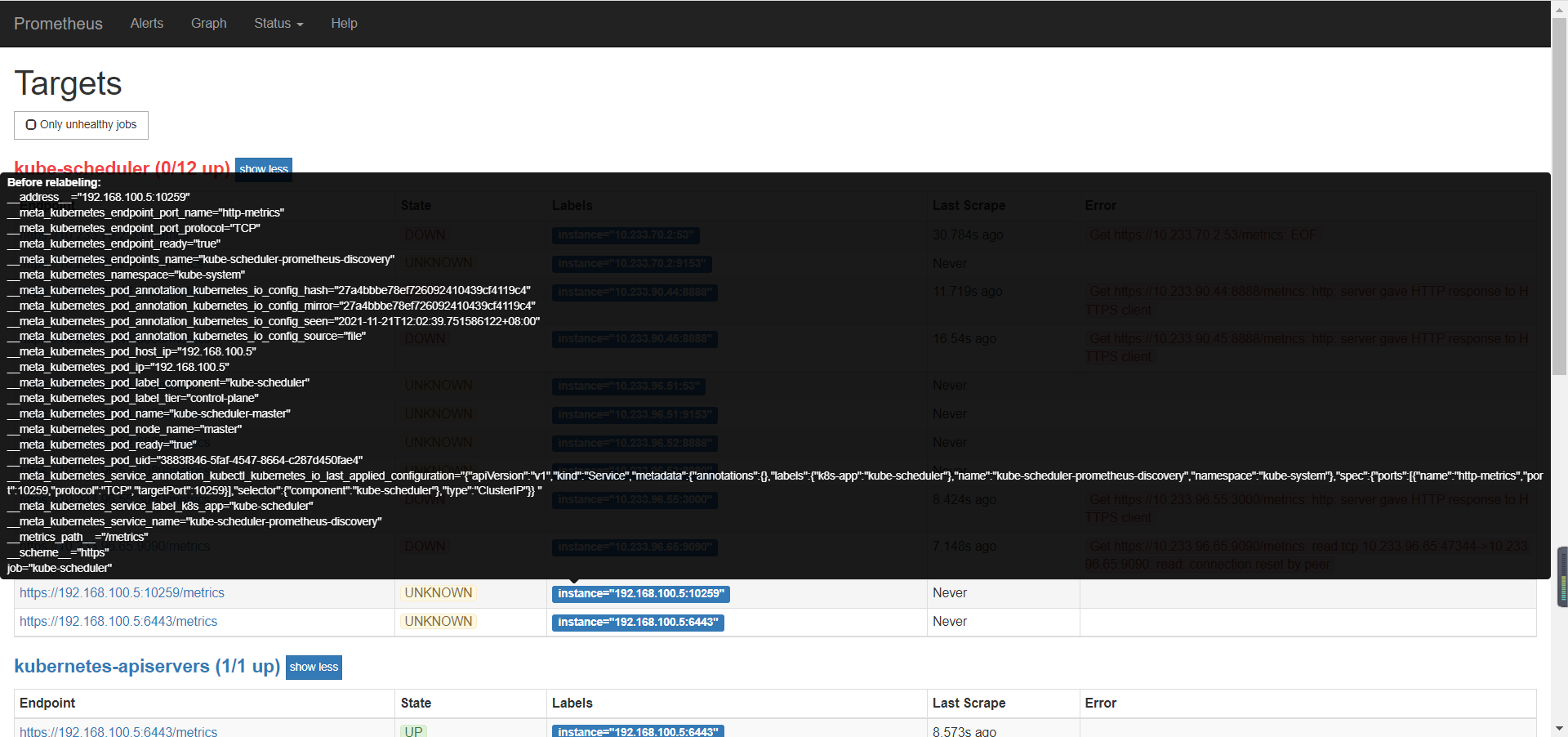The height and width of the screenshot is (737, 1568).
Task: Click Before relabeling tooltip heading
Action: click(54, 182)
